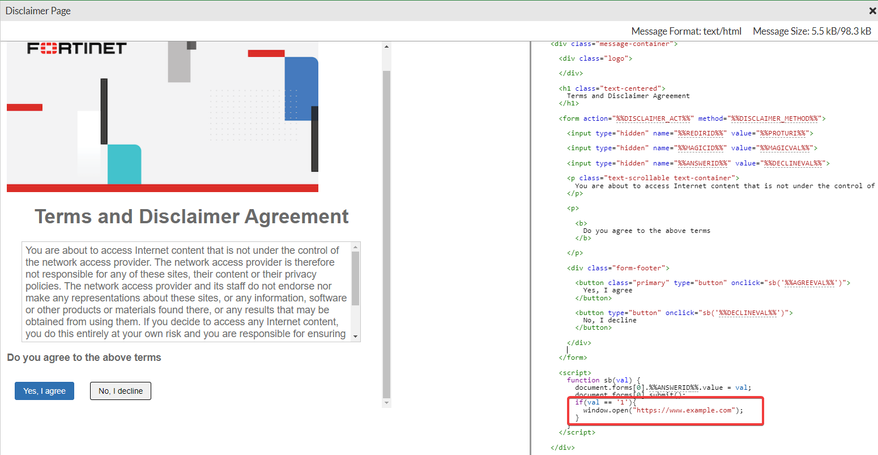The image size is (878, 455).
Task: Click the "Do you agree to the above terms" preview text
Action: (84, 357)
